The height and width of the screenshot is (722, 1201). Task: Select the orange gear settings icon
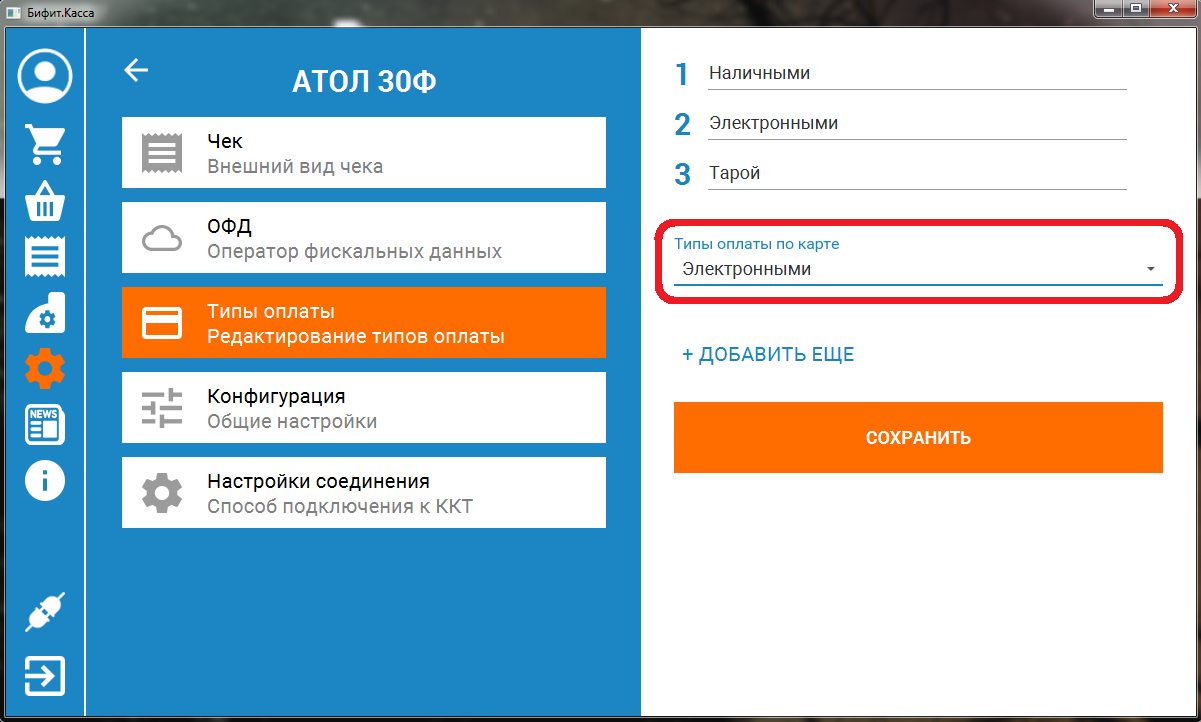(45, 369)
